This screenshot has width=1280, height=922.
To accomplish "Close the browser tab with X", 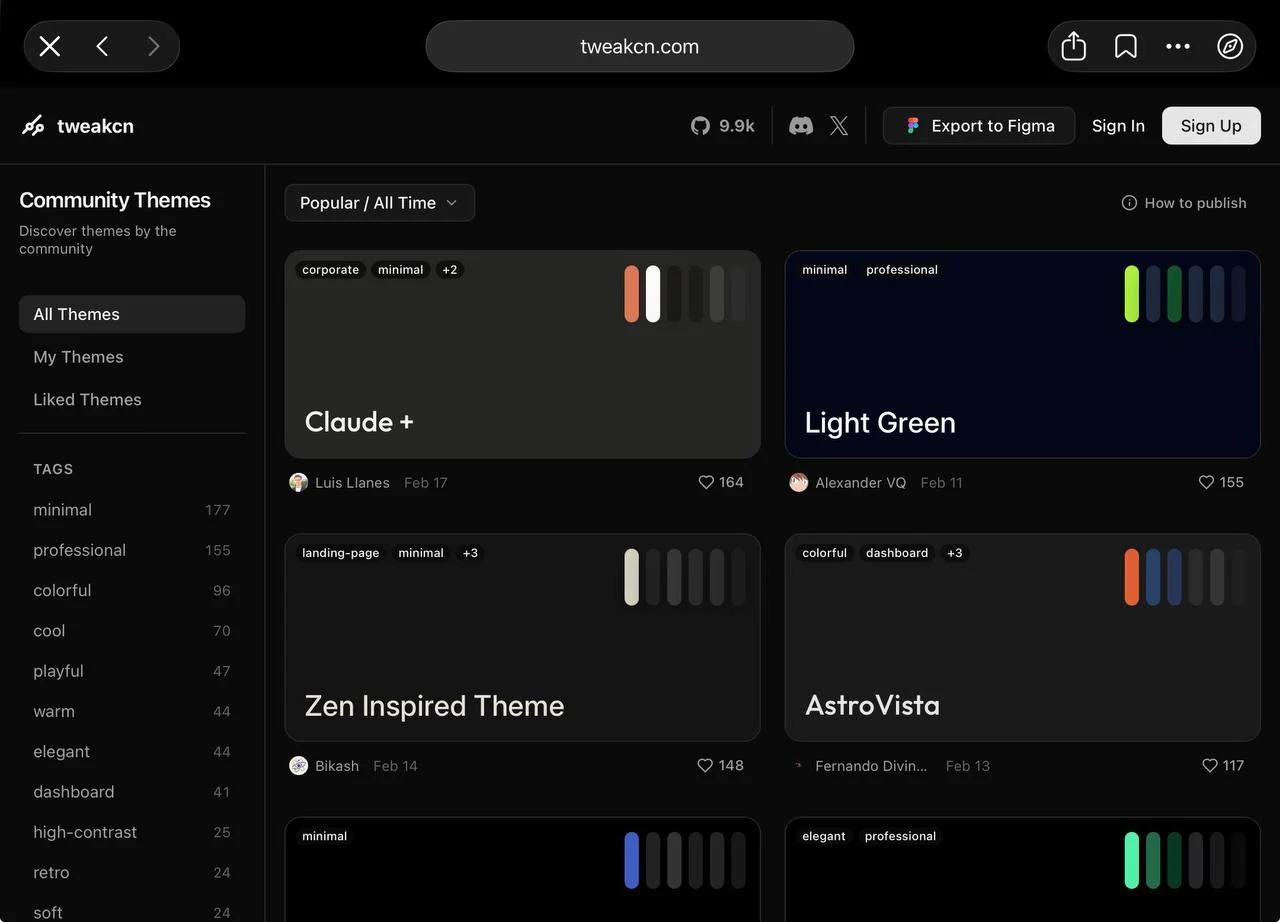I will [50, 46].
